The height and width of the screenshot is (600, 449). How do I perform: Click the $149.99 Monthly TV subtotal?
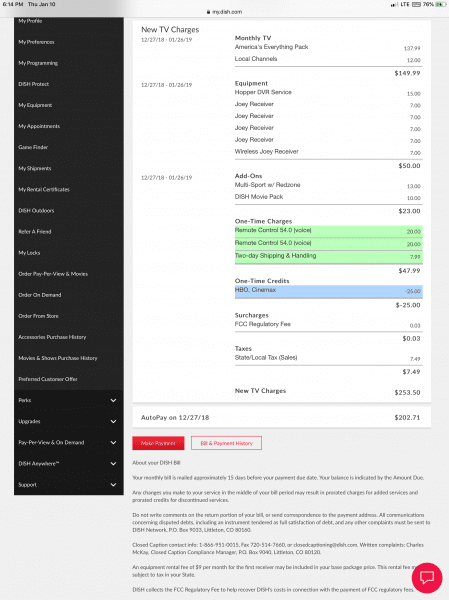(x=407, y=73)
